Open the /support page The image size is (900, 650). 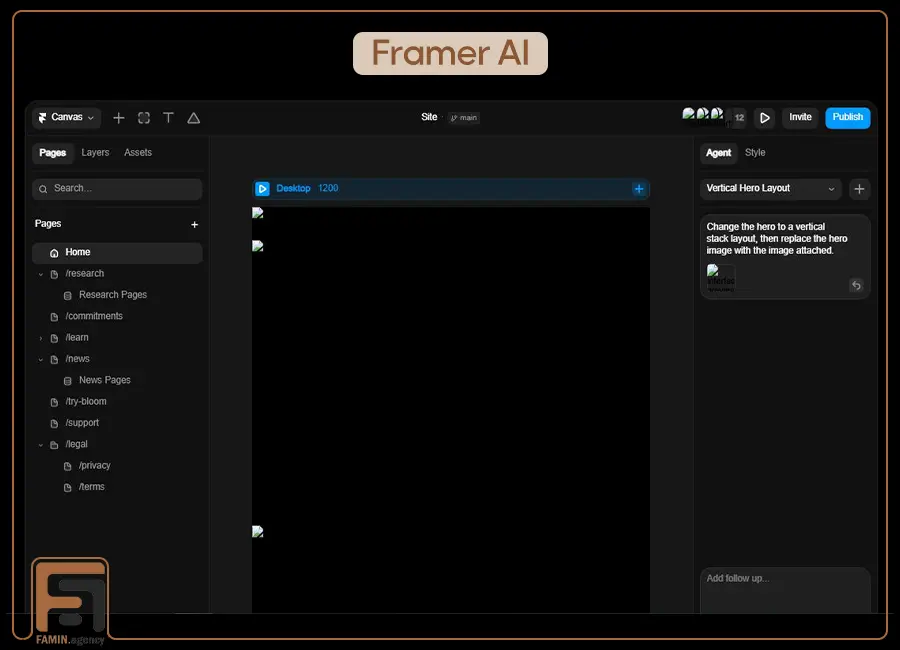coord(82,423)
